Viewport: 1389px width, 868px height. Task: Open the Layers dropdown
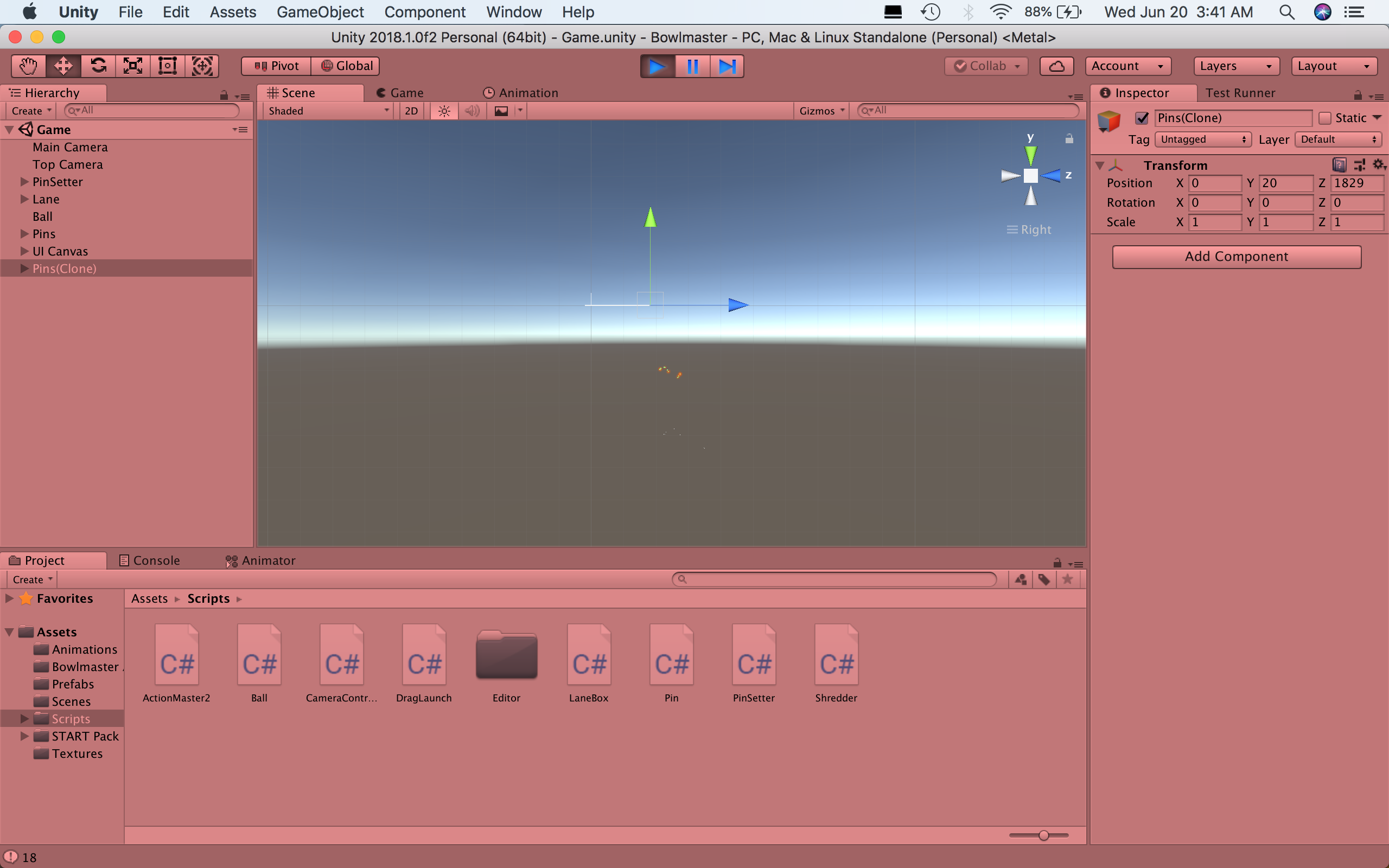(1236, 66)
